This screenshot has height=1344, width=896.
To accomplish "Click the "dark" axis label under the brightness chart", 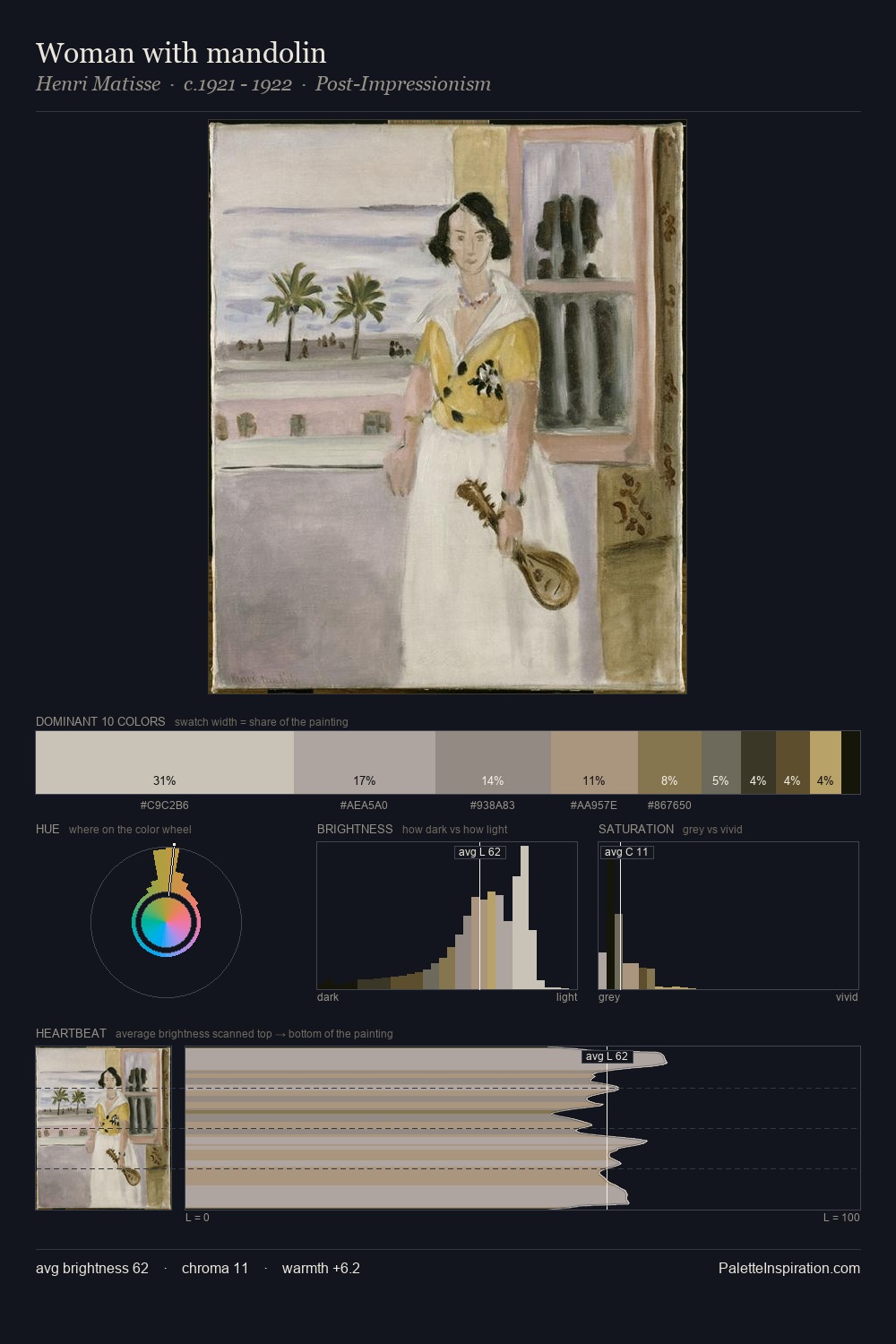I will point(328,996).
